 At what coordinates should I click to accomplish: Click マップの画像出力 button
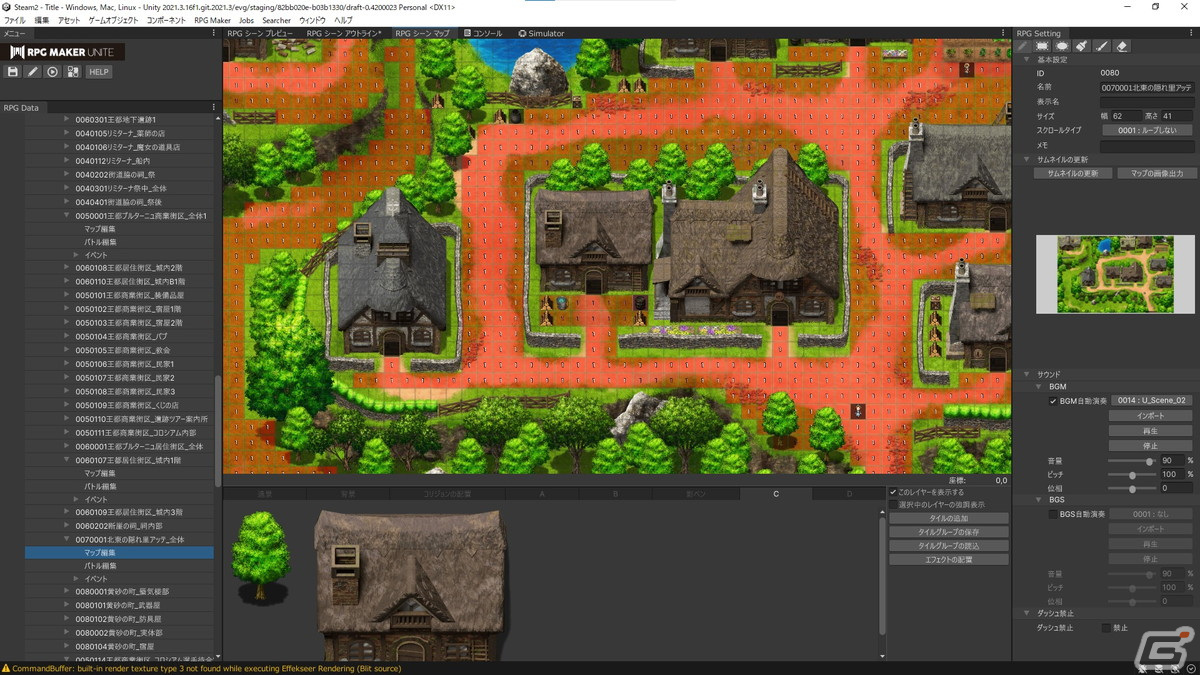(x=1156, y=173)
